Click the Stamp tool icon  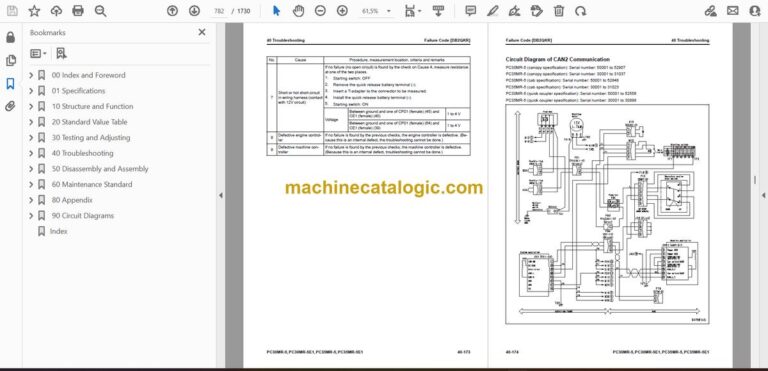tap(537, 11)
